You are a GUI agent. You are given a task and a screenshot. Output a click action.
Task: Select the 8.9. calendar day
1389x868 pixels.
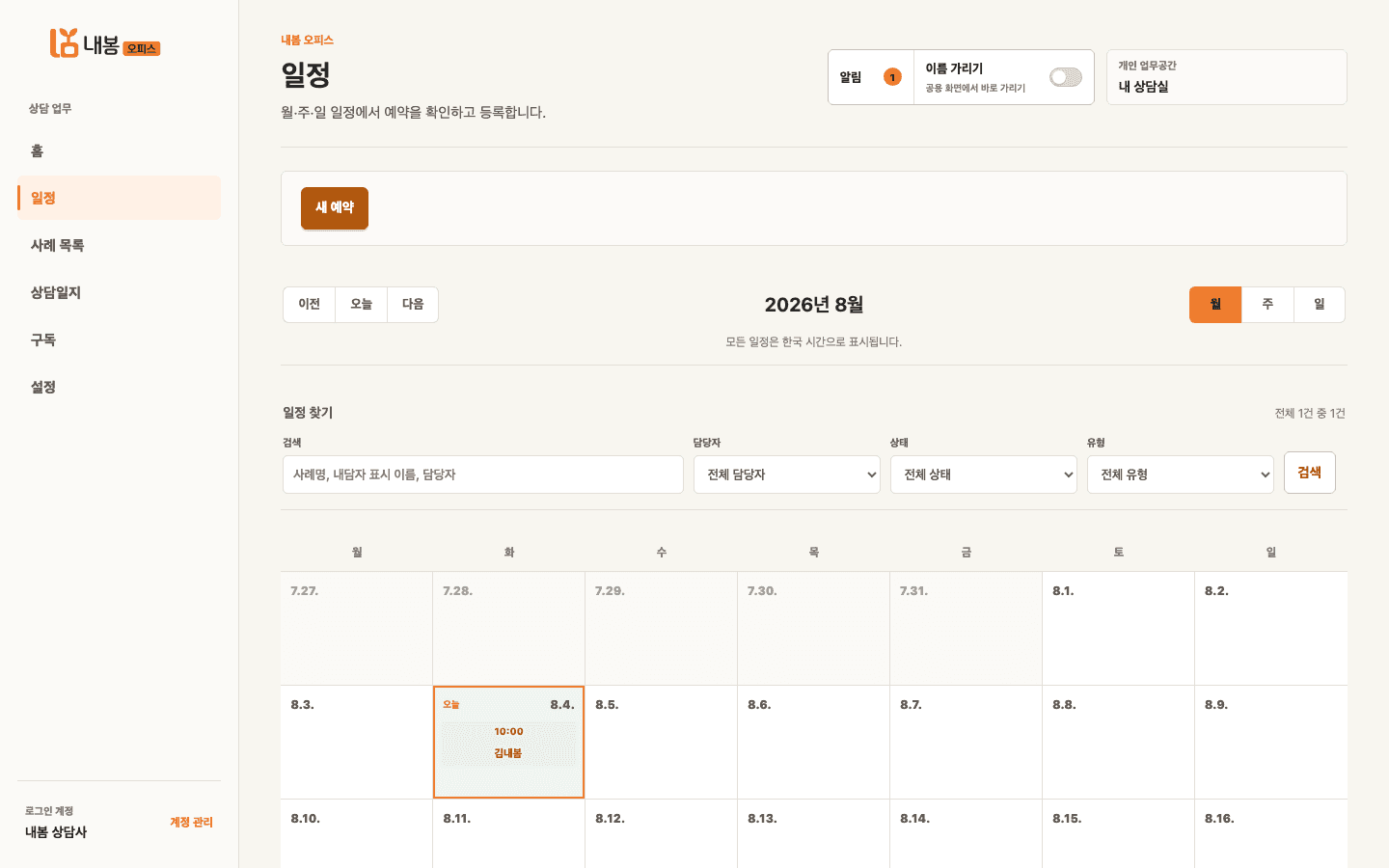(1270, 743)
